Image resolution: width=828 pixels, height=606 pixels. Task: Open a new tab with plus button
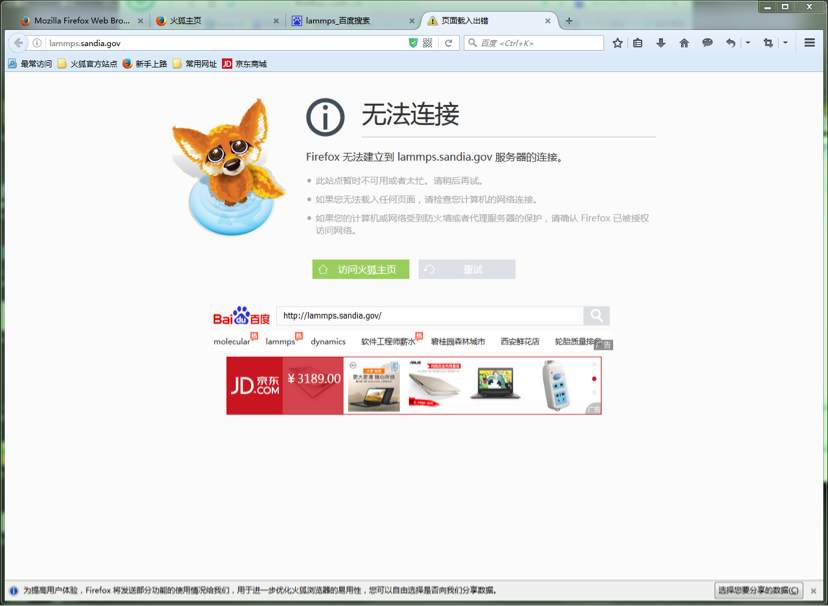pyautogui.click(x=569, y=21)
